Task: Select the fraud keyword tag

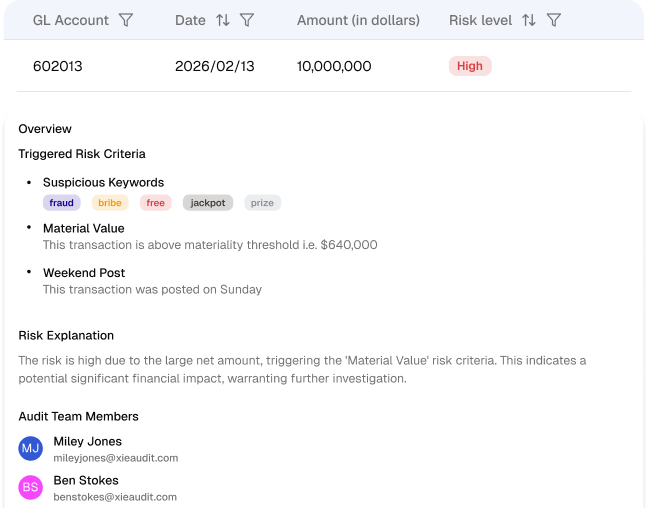Action: (62, 203)
